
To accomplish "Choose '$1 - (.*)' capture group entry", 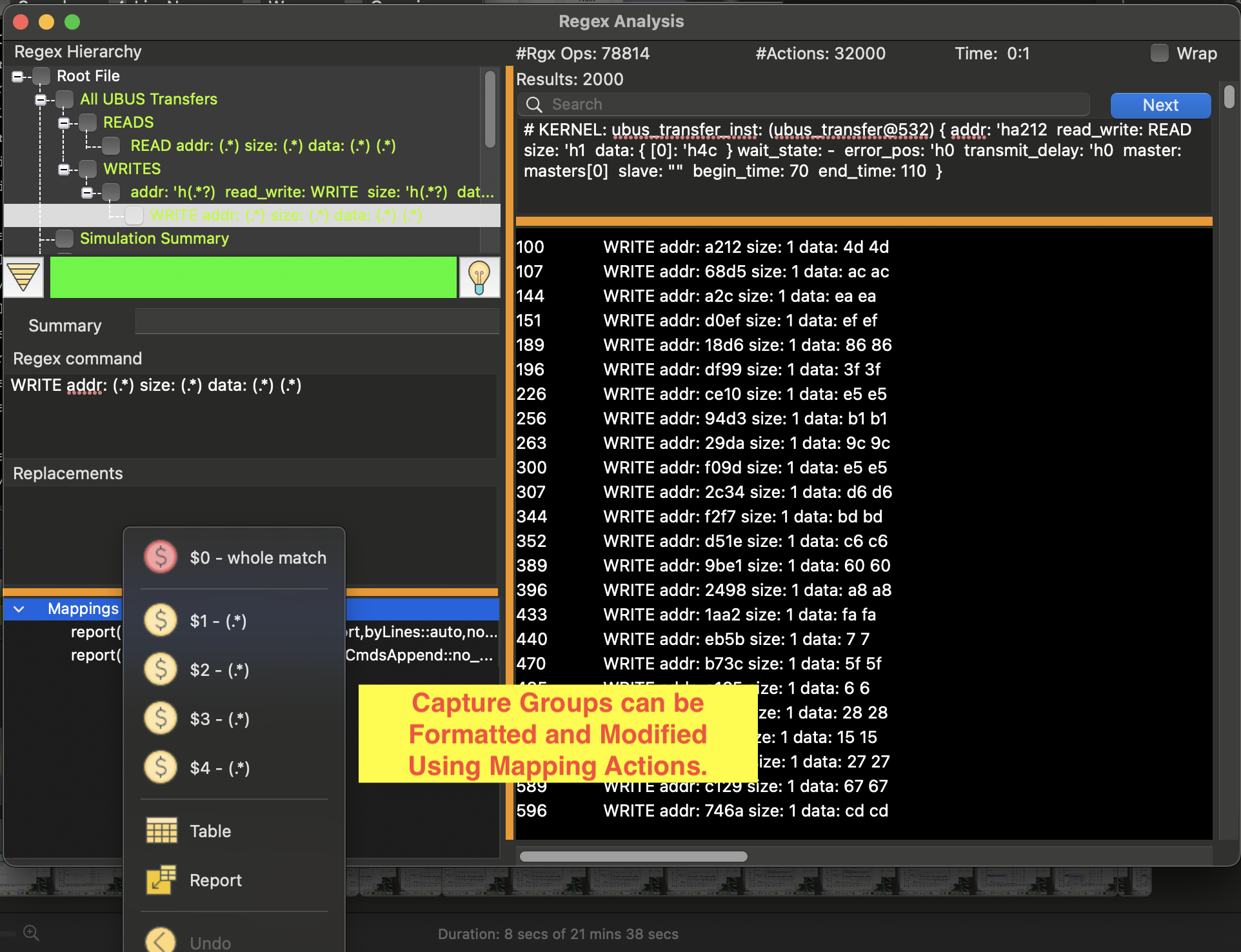I will (x=235, y=620).
